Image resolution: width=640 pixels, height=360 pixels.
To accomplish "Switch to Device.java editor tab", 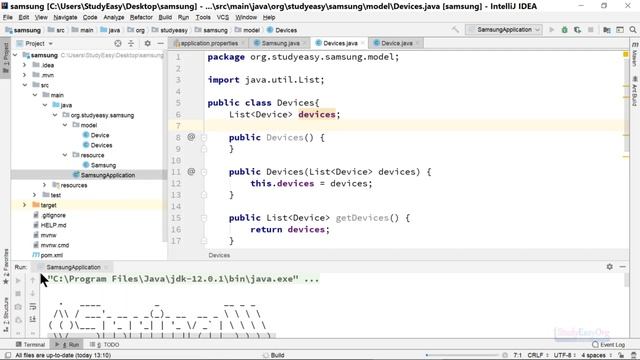I will (x=396, y=43).
